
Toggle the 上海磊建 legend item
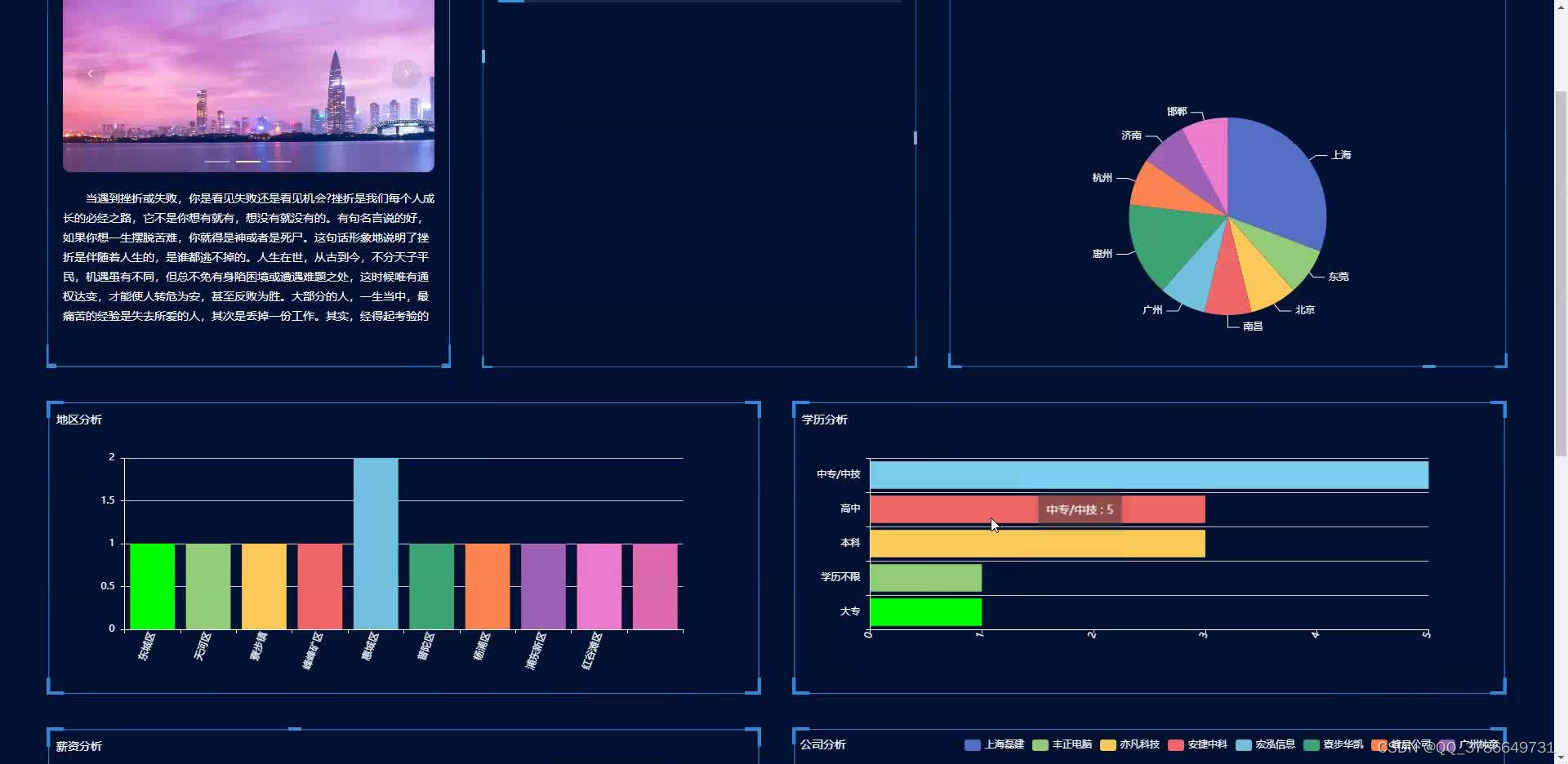click(x=994, y=744)
